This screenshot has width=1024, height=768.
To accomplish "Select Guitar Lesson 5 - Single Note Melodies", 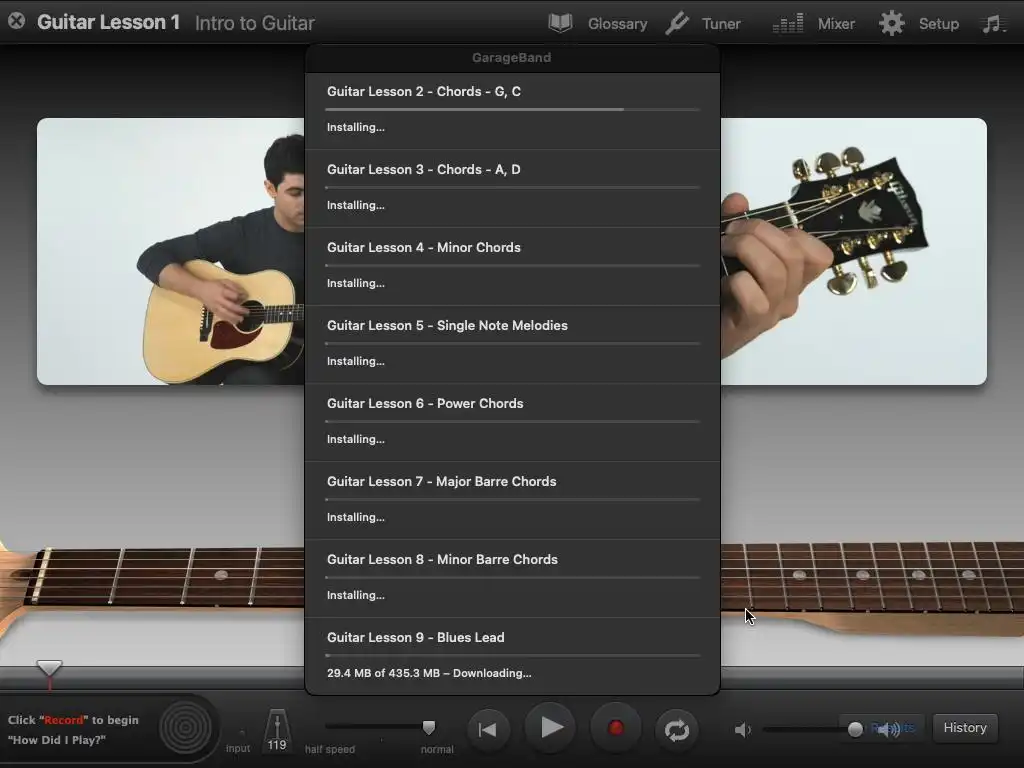I will click(513, 345).
